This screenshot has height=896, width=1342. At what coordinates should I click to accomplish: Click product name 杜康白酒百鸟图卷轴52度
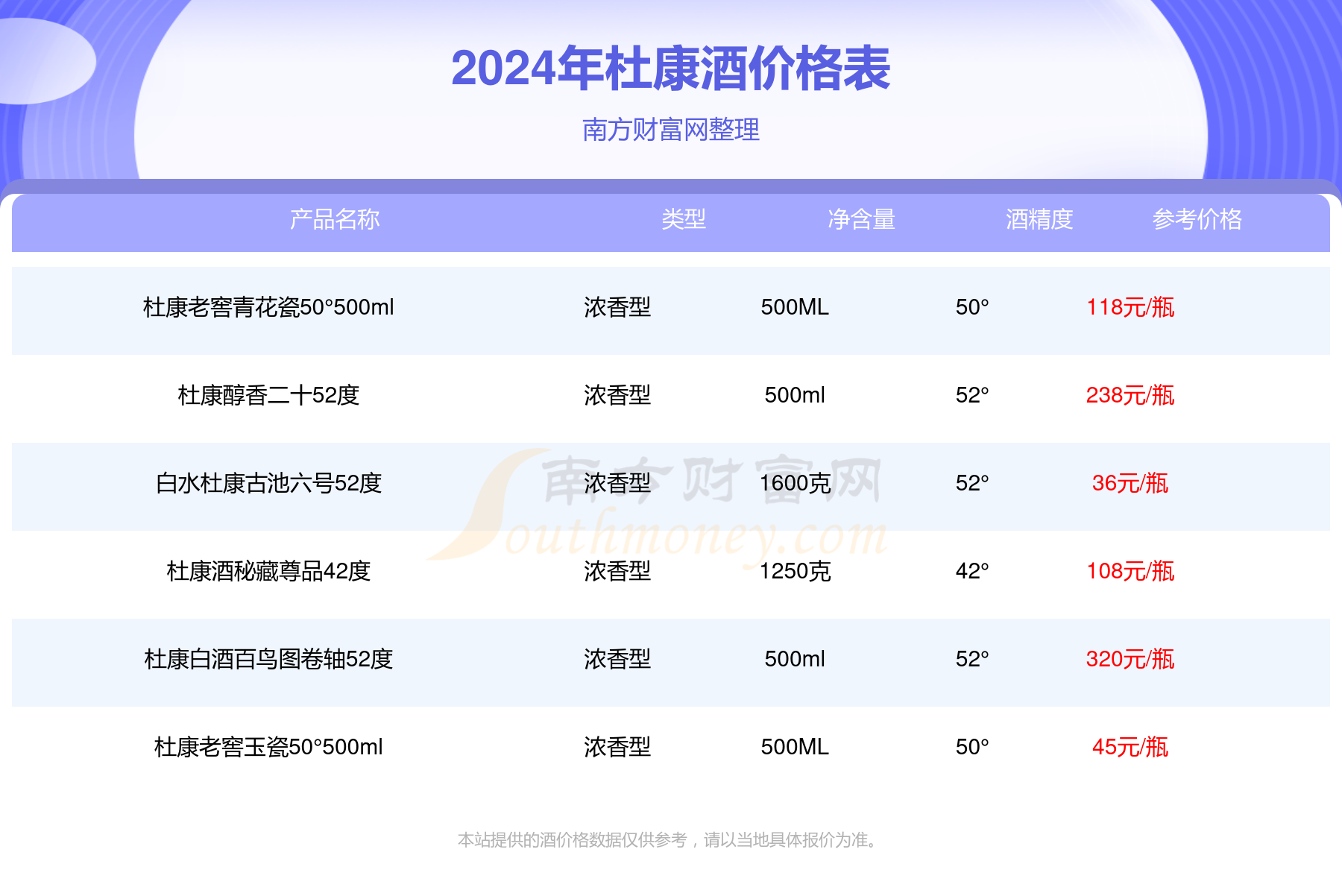(268, 659)
